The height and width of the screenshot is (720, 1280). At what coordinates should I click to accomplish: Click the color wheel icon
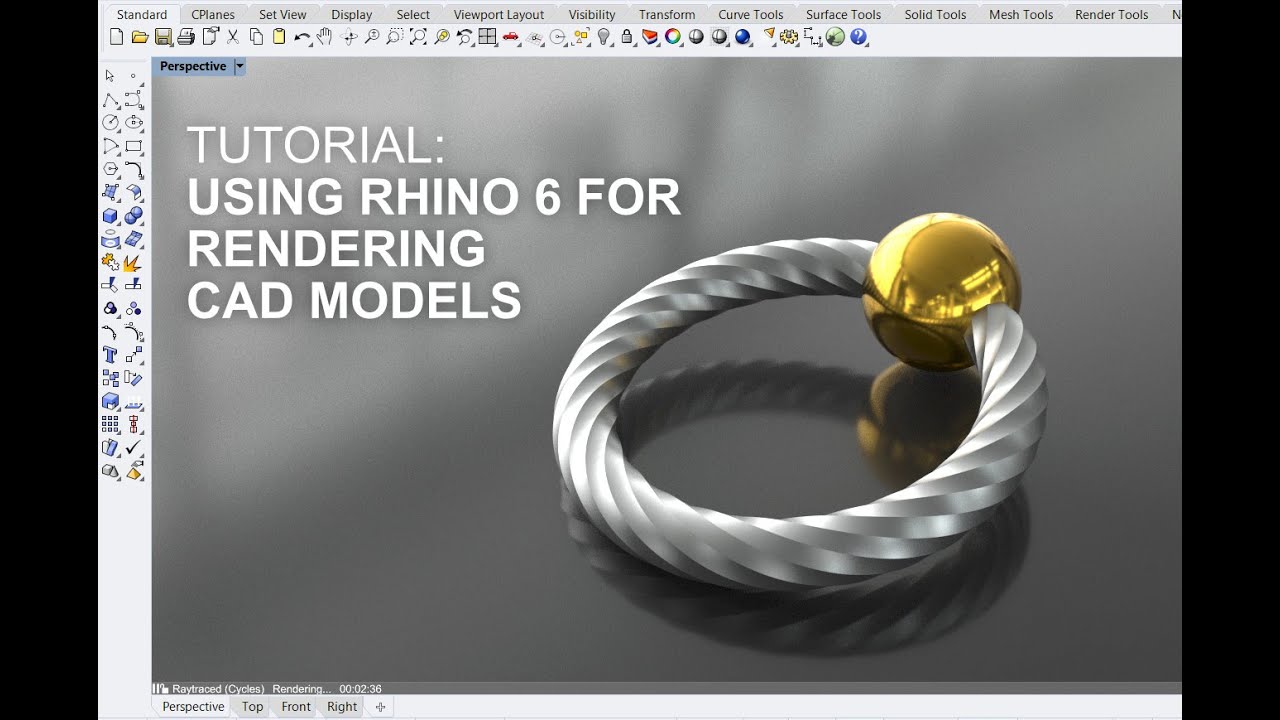pyautogui.click(x=673, y=37)
